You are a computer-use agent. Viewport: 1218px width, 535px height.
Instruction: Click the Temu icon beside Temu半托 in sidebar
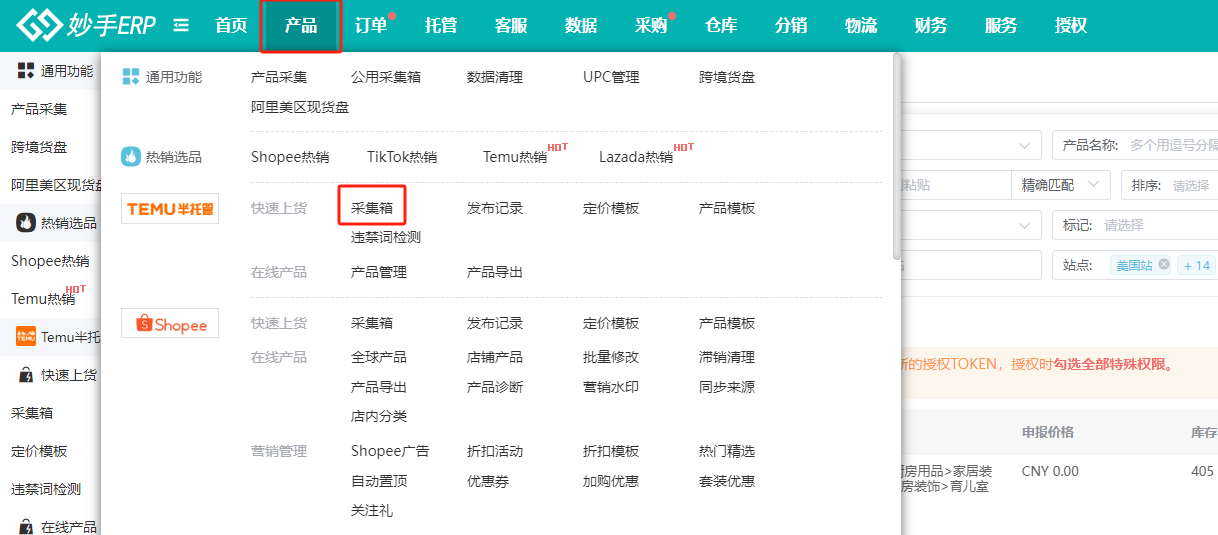tap(26, 336)
